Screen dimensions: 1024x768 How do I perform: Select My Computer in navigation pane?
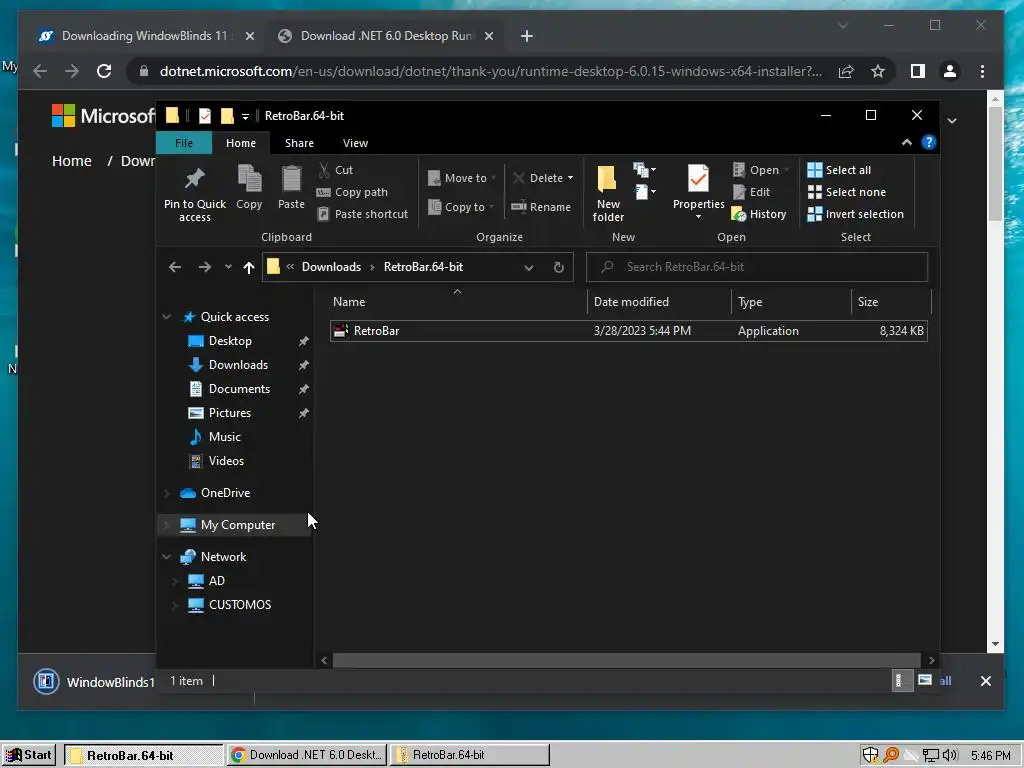point(238,525)
